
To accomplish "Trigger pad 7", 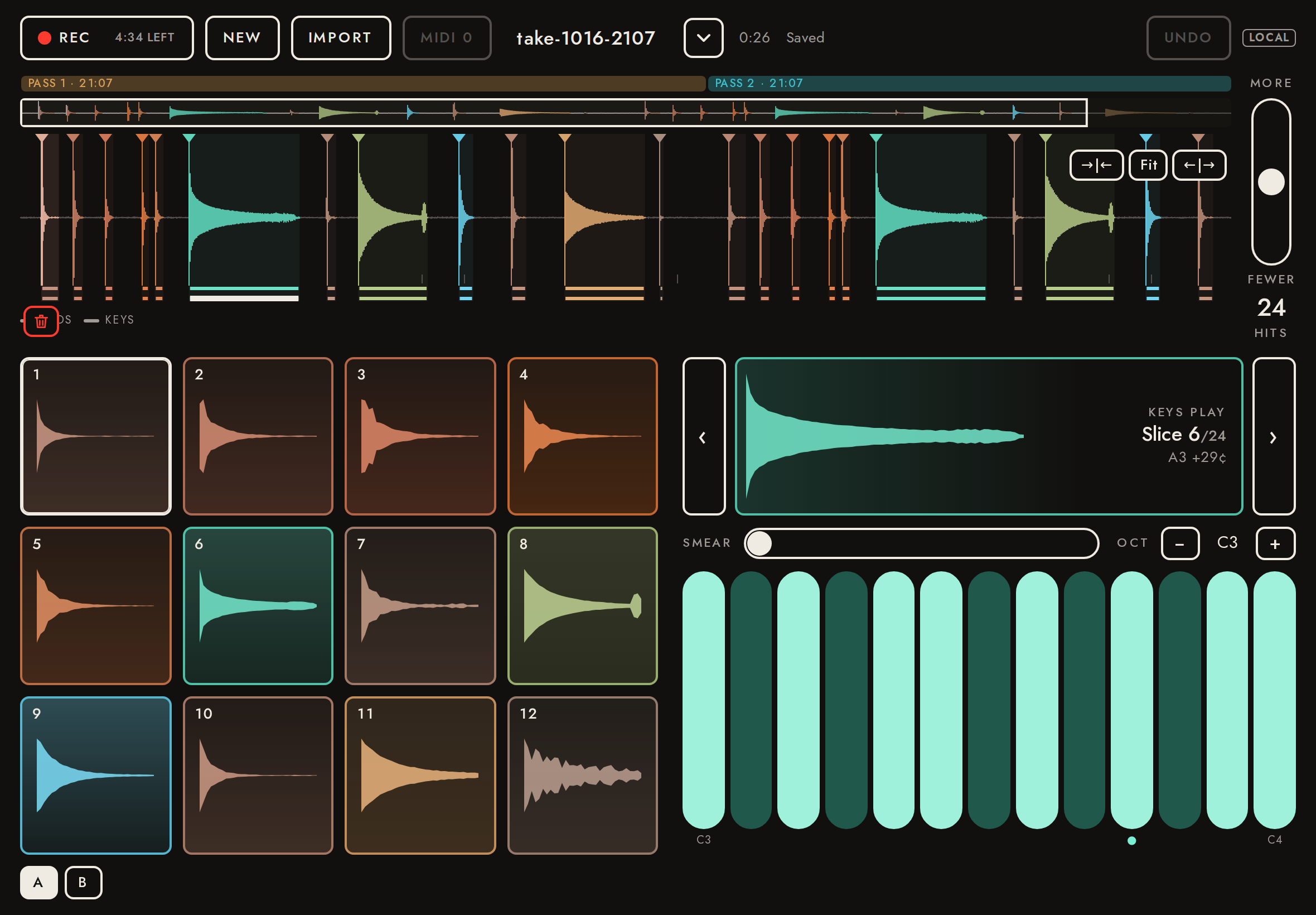I will point(420,606).
